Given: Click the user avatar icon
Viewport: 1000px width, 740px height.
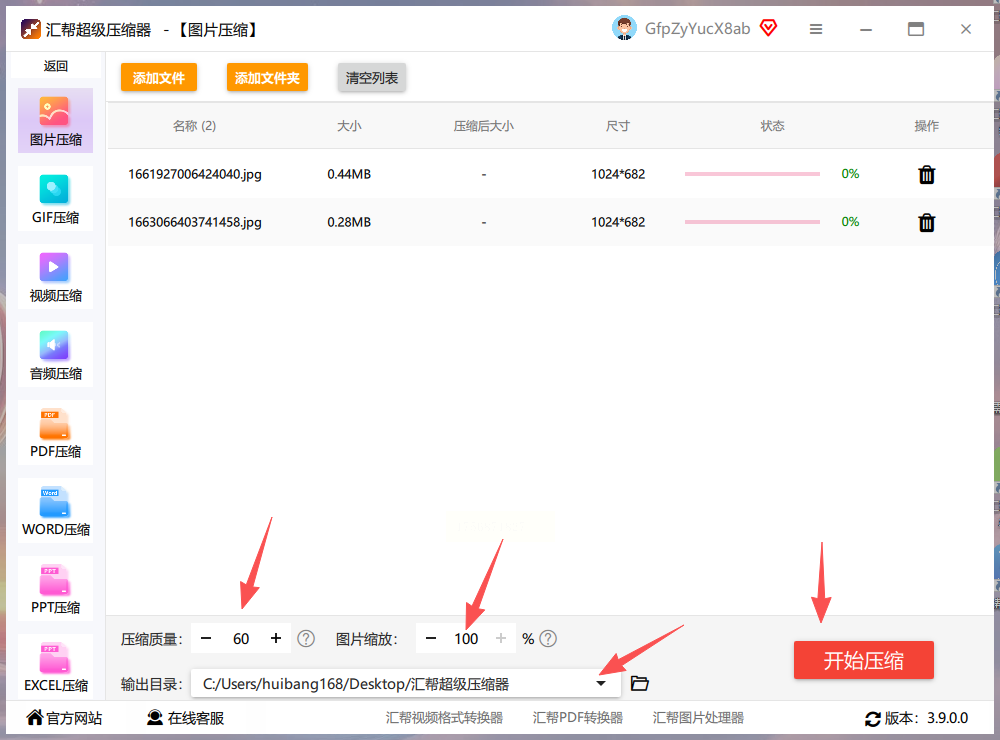Looking at the screenshot, I should (x=624, y=29).
